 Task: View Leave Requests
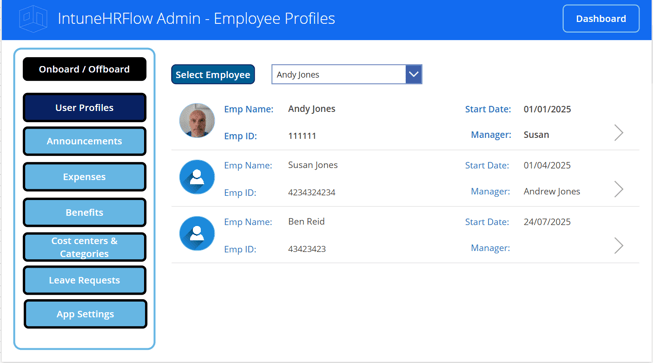85,280
